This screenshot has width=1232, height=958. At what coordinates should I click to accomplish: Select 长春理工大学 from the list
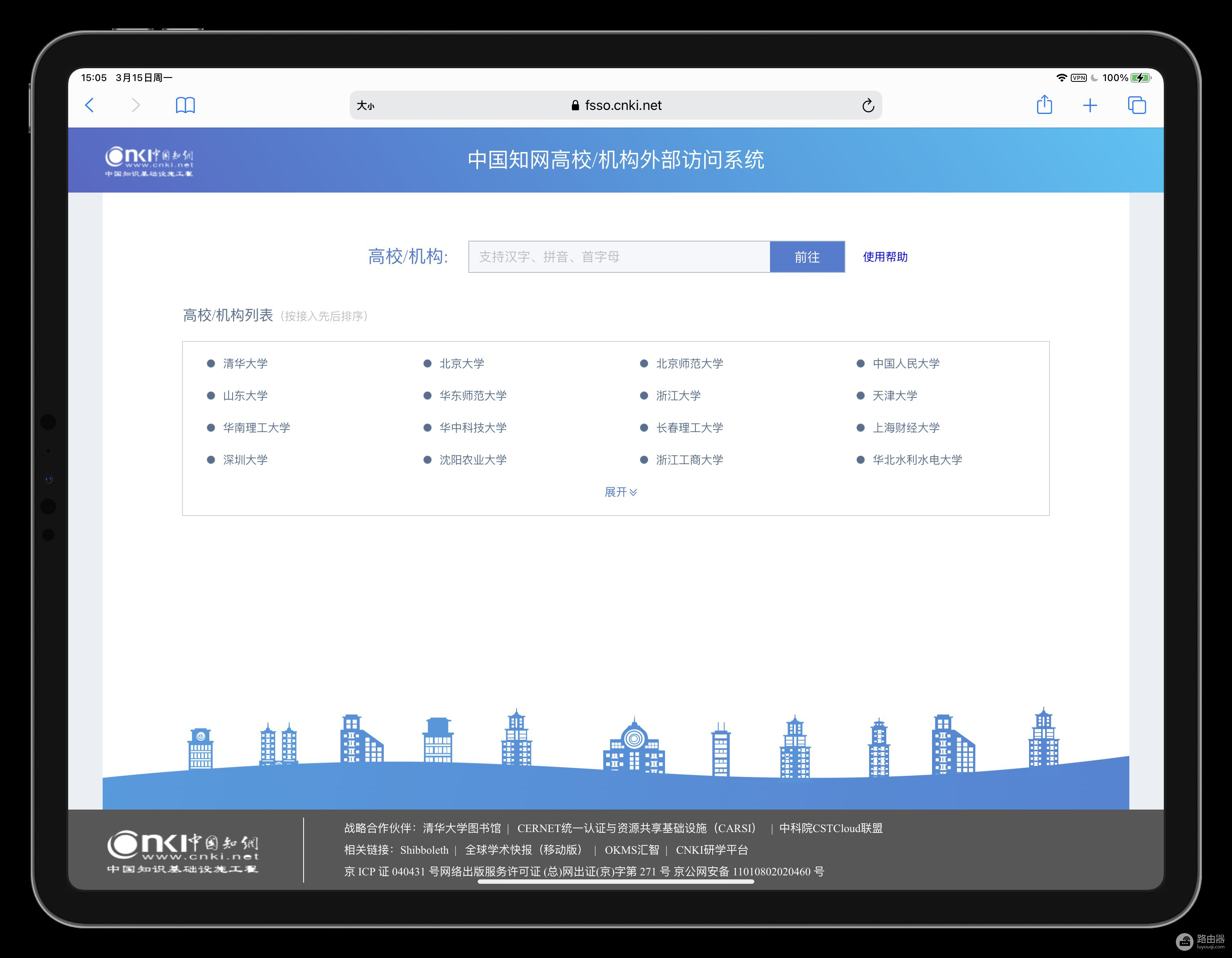pyautogui.click(x=689, y=428)
